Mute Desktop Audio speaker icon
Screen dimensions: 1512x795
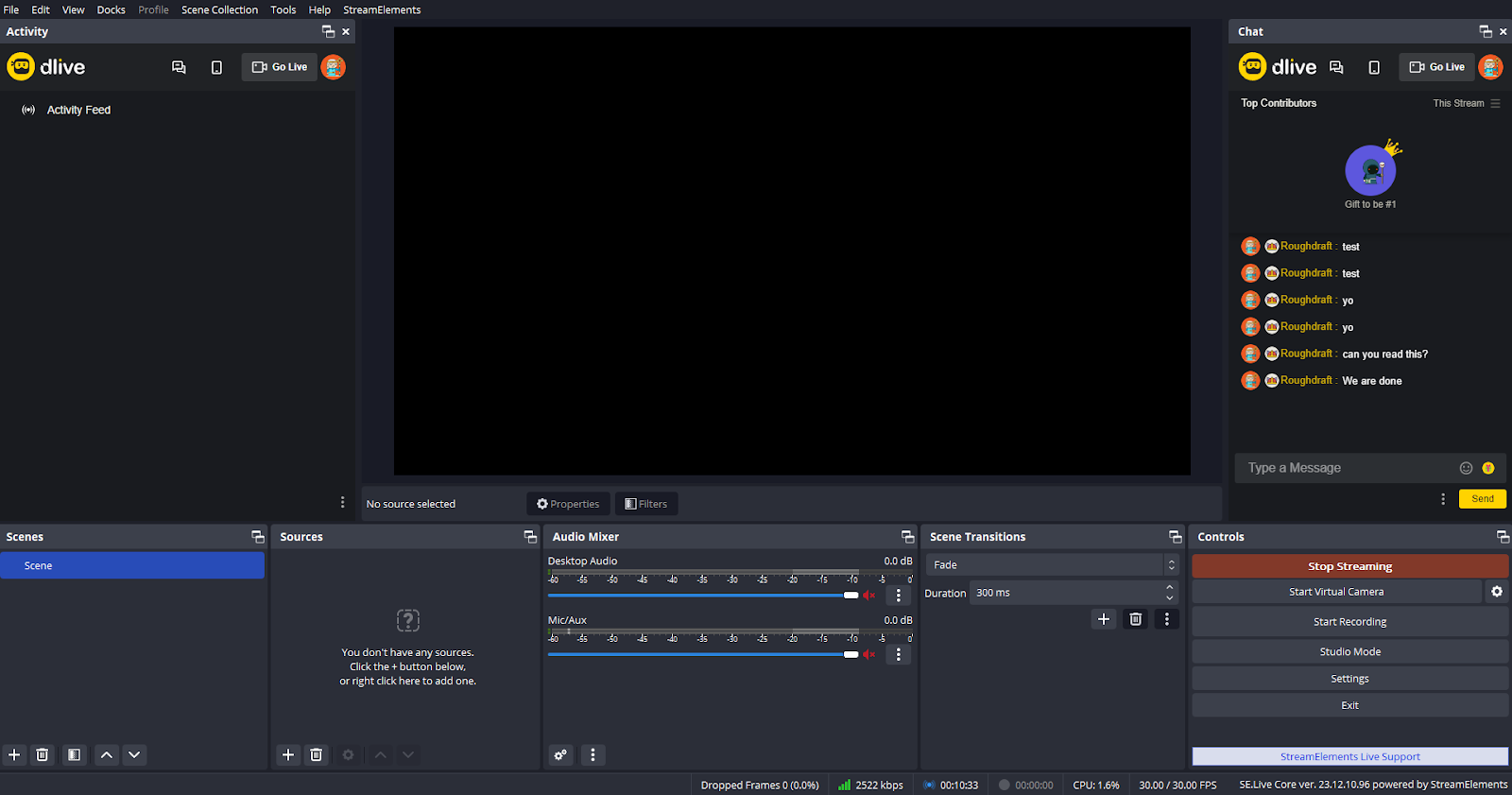click(x=869, y=596)
